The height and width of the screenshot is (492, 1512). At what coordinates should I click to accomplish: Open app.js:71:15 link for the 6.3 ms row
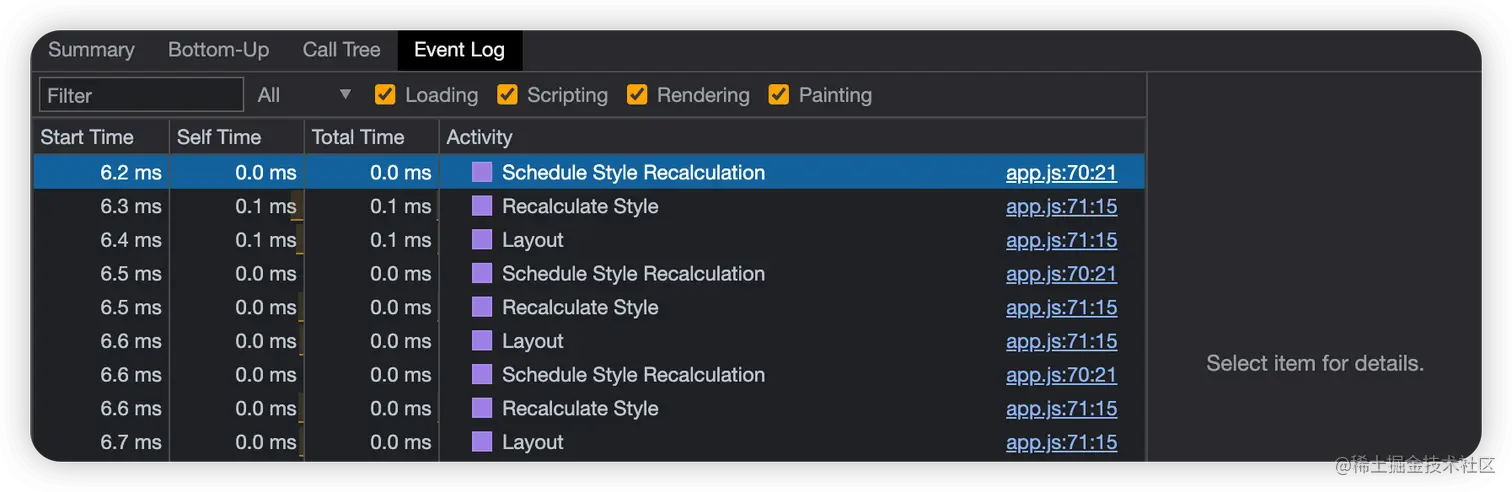(1061, 206)
